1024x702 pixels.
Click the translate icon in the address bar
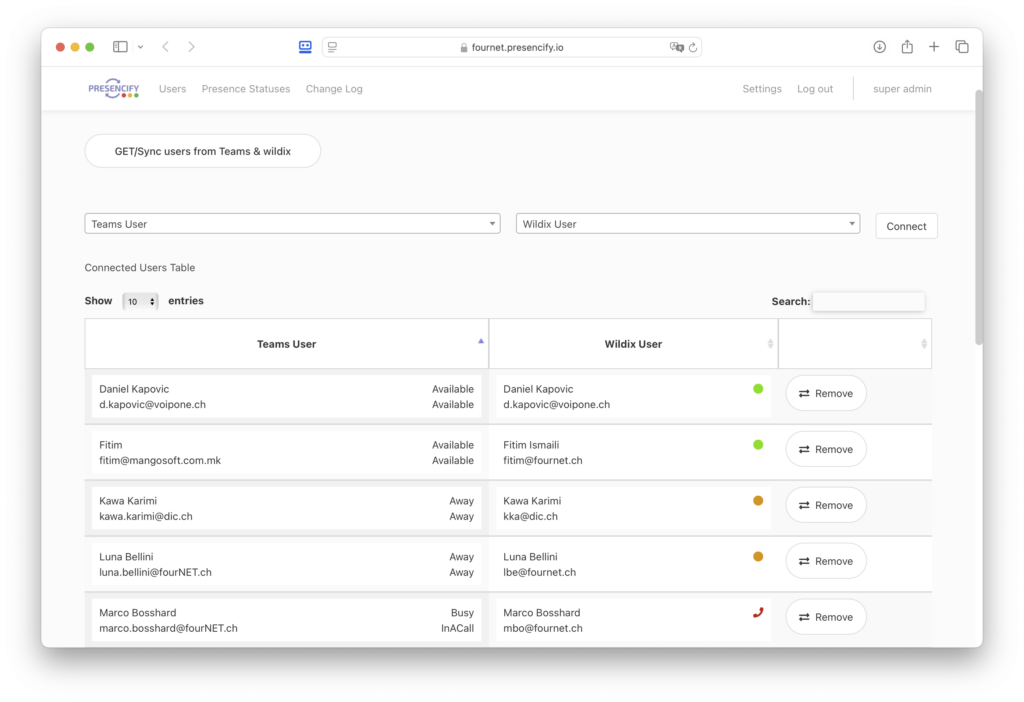pyautogui.click(x=677, y=47)
